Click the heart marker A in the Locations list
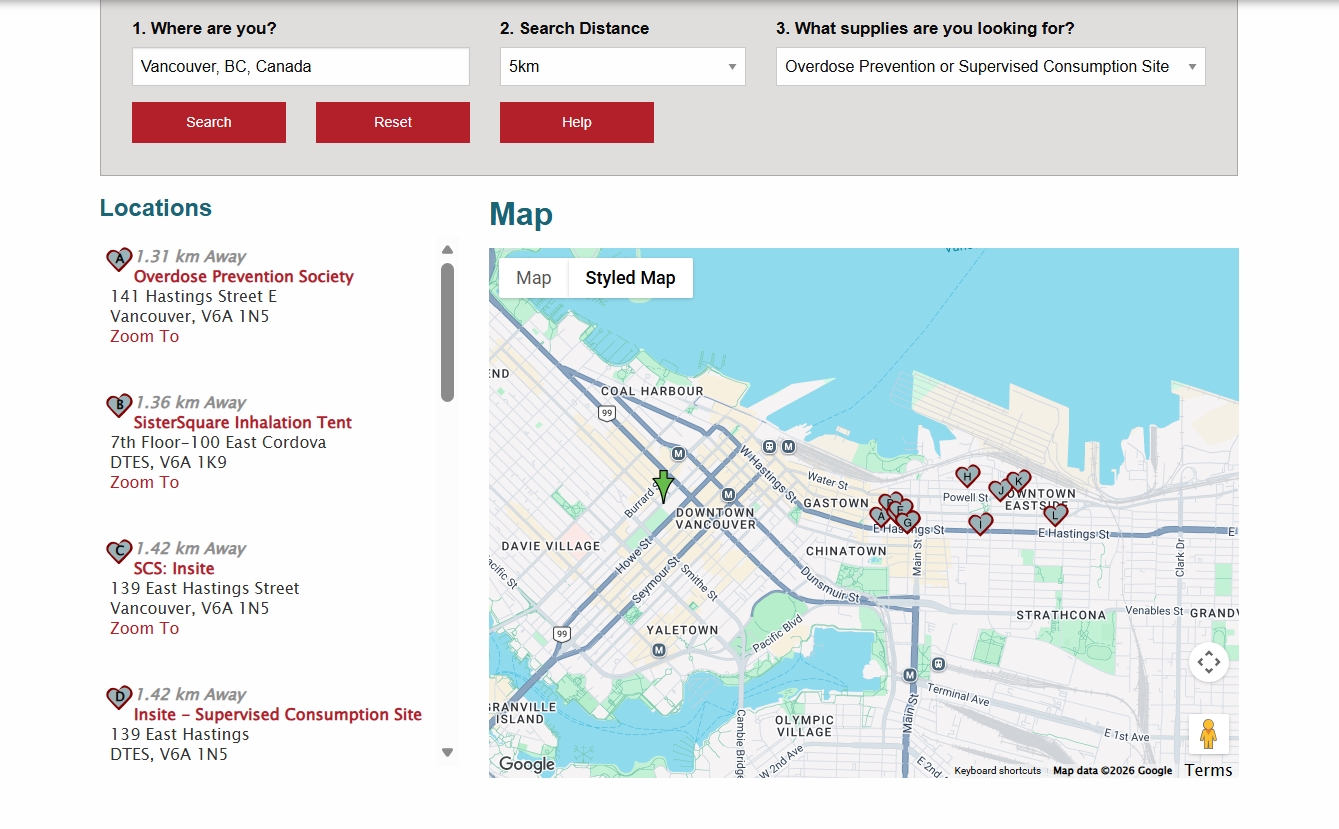Viewport: 1339px width, 829px height. pos(119,260)
